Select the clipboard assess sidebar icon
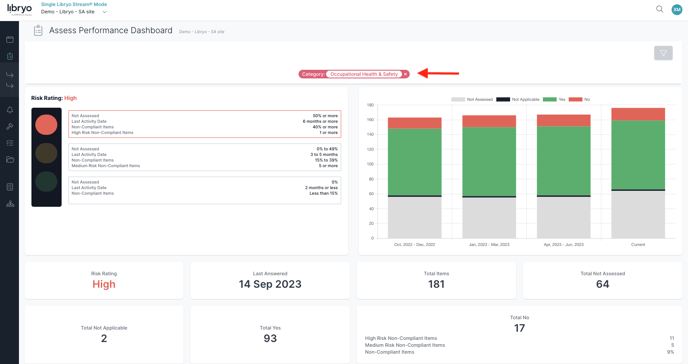 tap(10, 56)
